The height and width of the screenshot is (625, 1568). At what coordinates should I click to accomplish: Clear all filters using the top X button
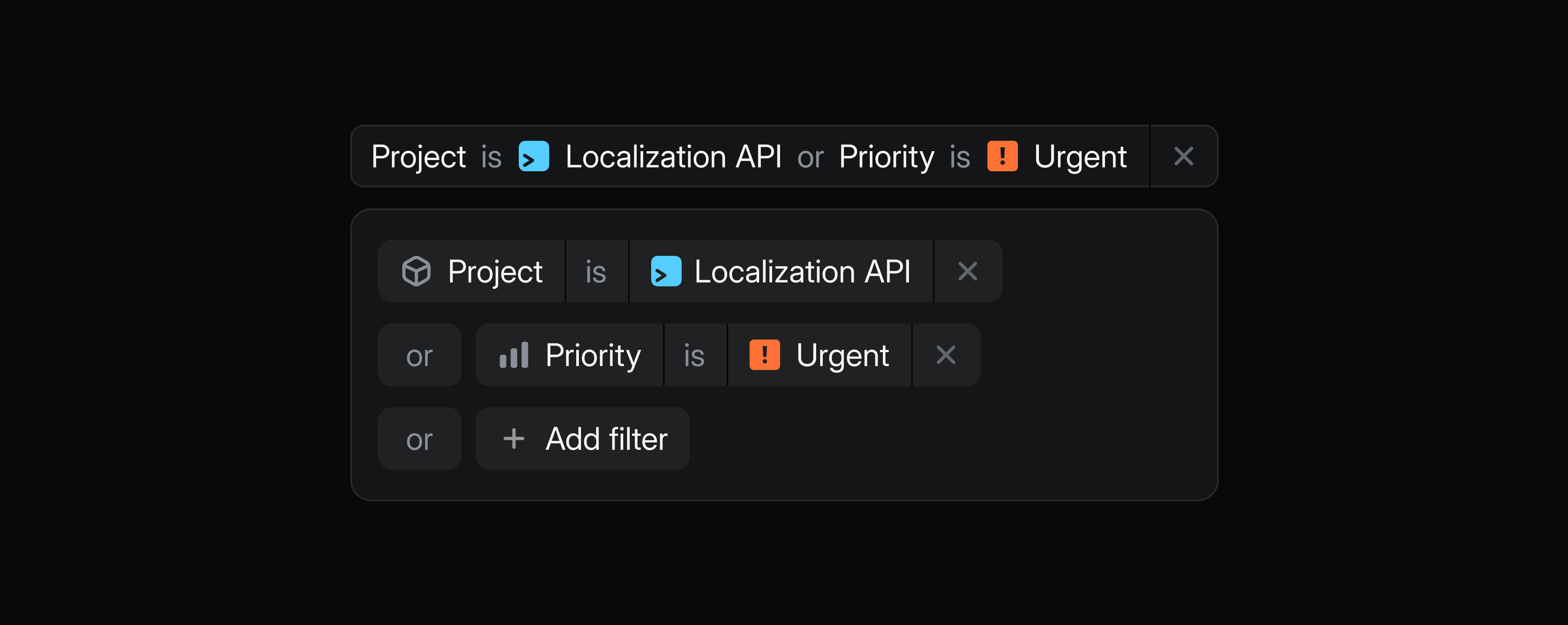tap(1183, 156)
